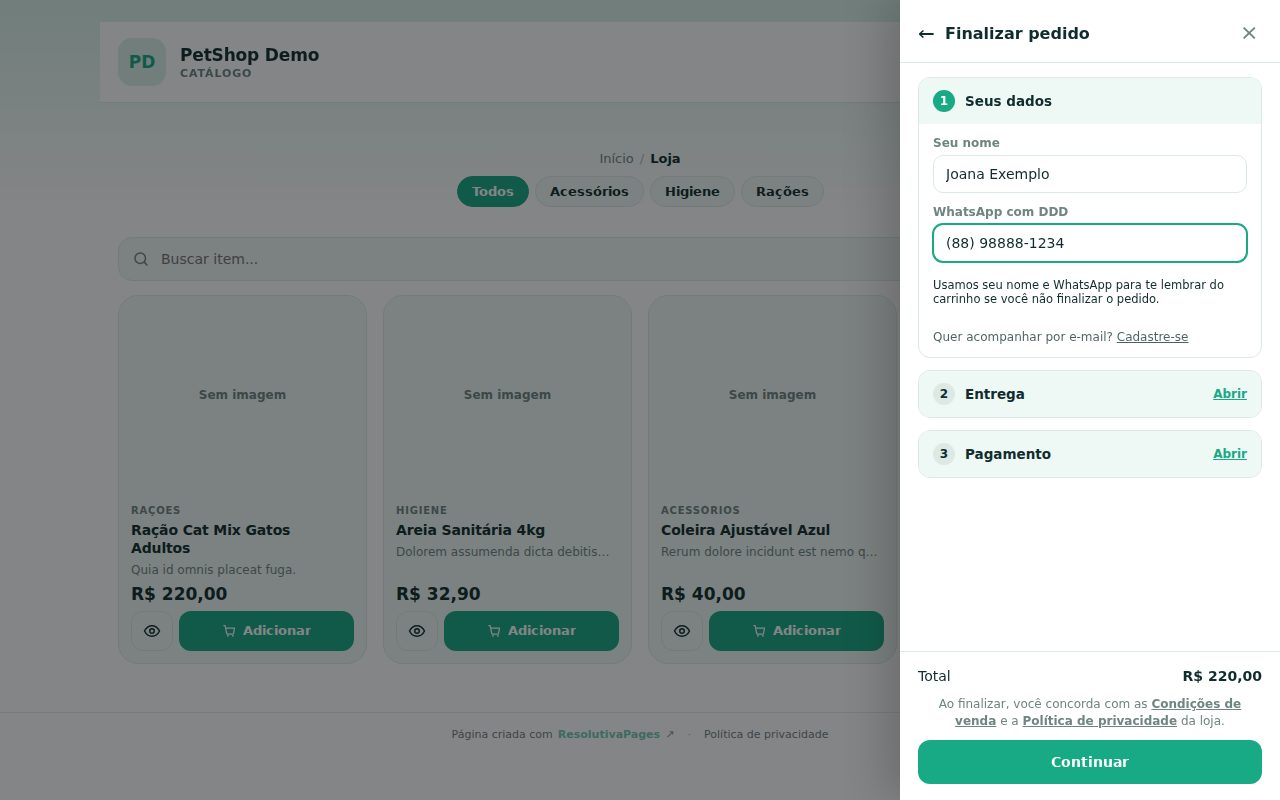View details of Areia Sanitária eye icon
1280x800 pixels.
tap(417, 631)
